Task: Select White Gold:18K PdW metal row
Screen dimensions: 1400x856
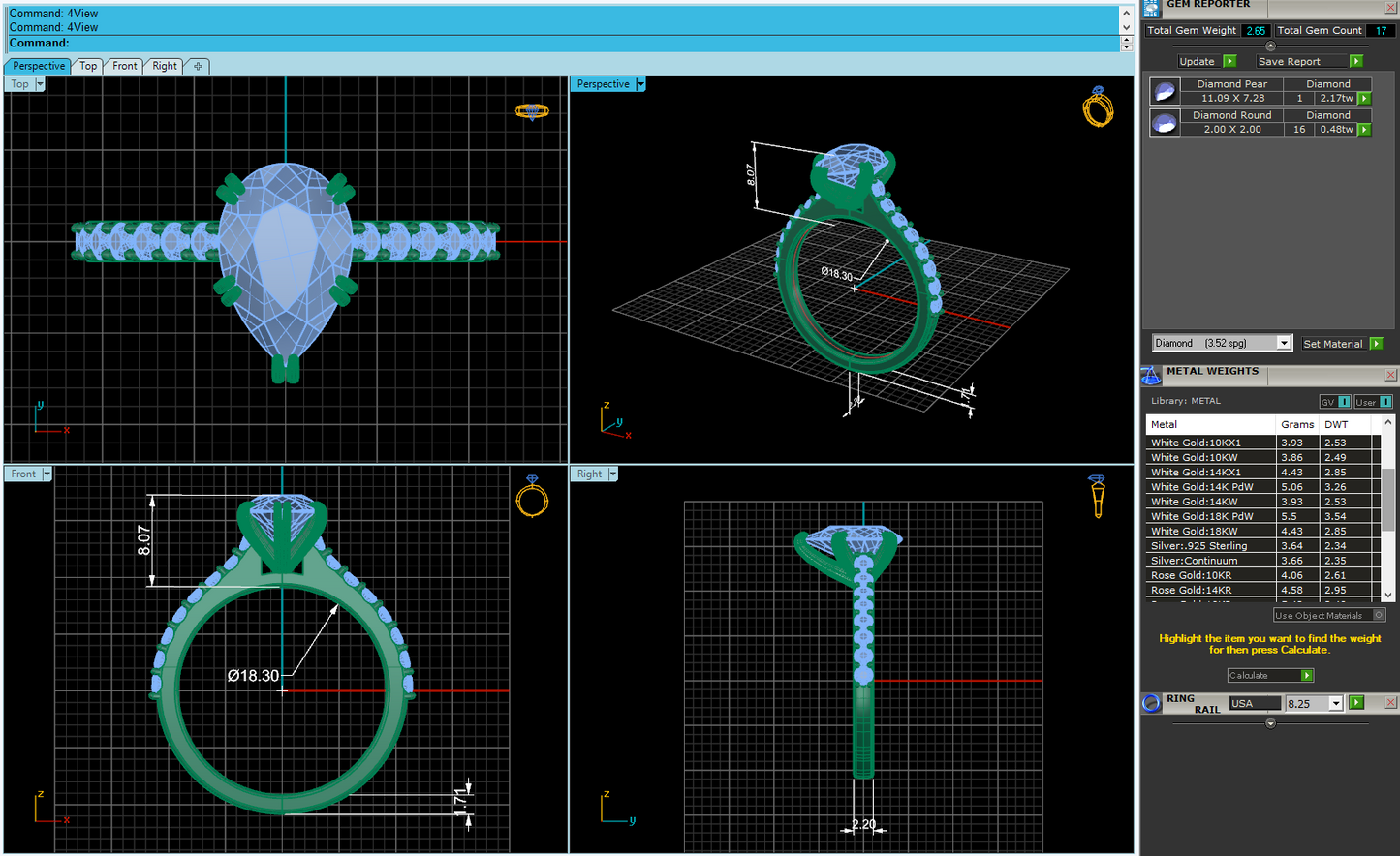Action: pyautogui.click(x=1263, y=516)
